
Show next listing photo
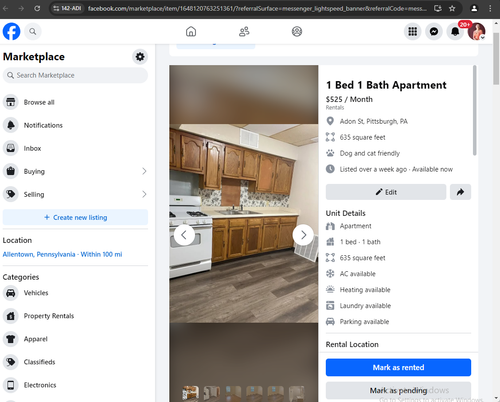click(303, 235)
